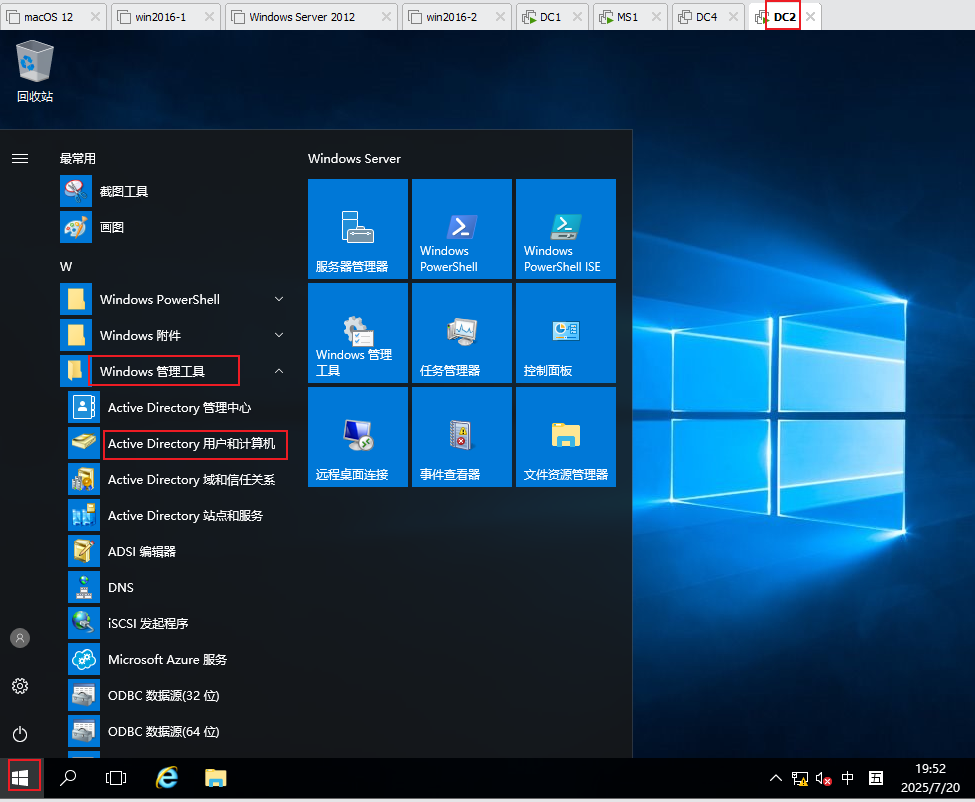Click the Windows PowerShell folder entry
This screenshot has height=802, width=975.
(174, 300)
